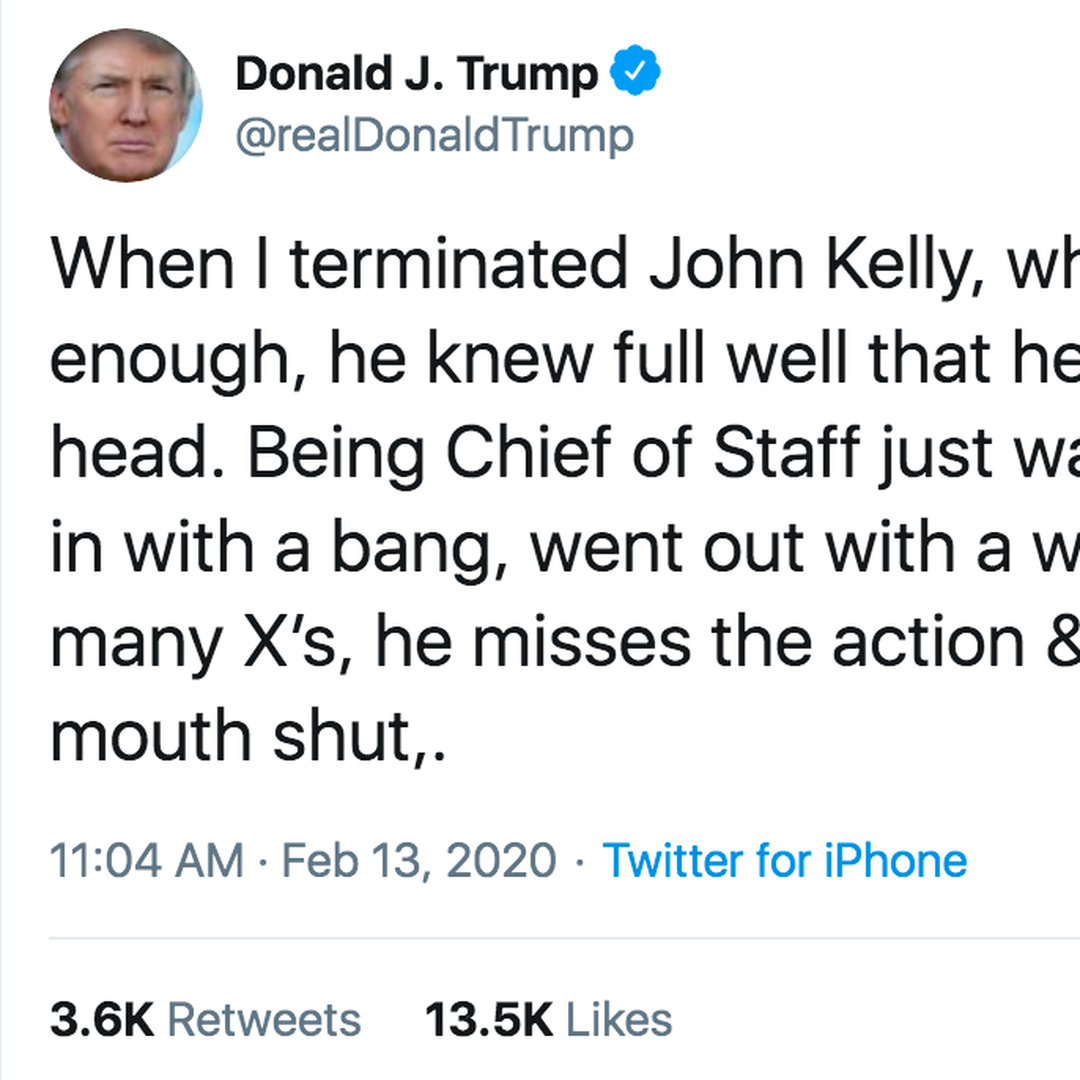Click the verified blue checkmark badge

(x=636, y=74)
